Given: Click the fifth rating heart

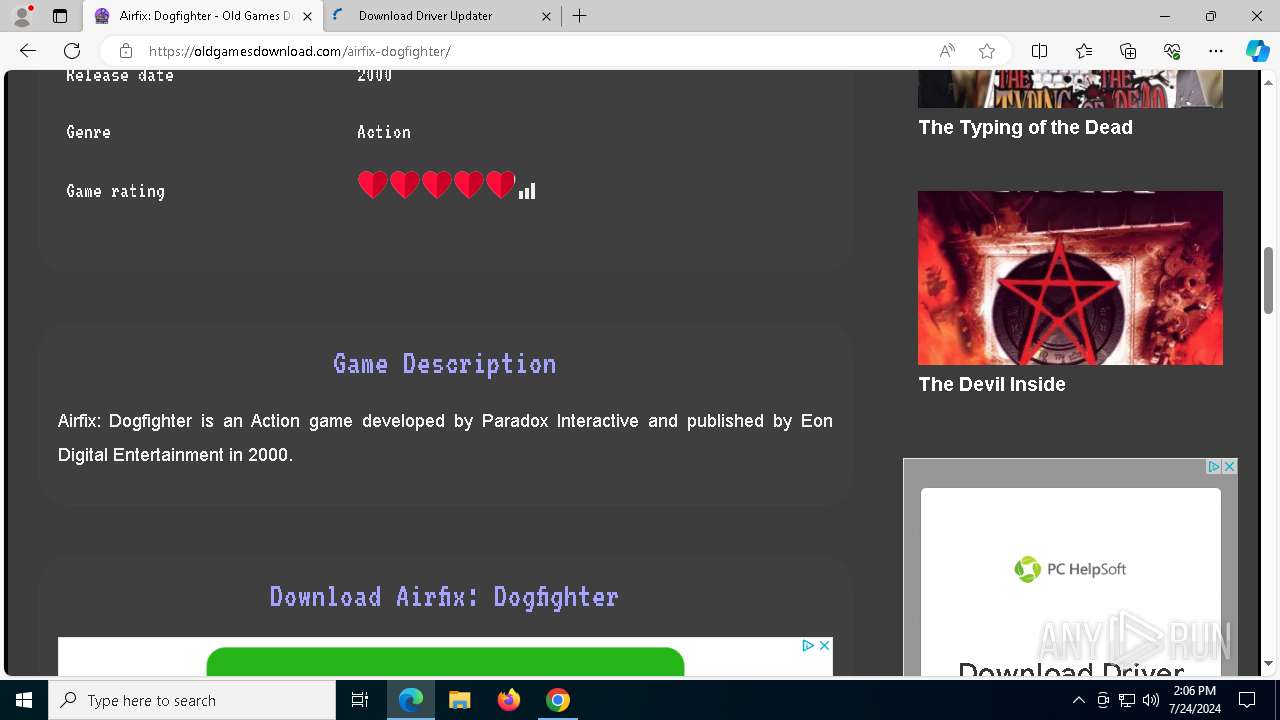Looking at the screenshot, I should [x=501, y=185].
